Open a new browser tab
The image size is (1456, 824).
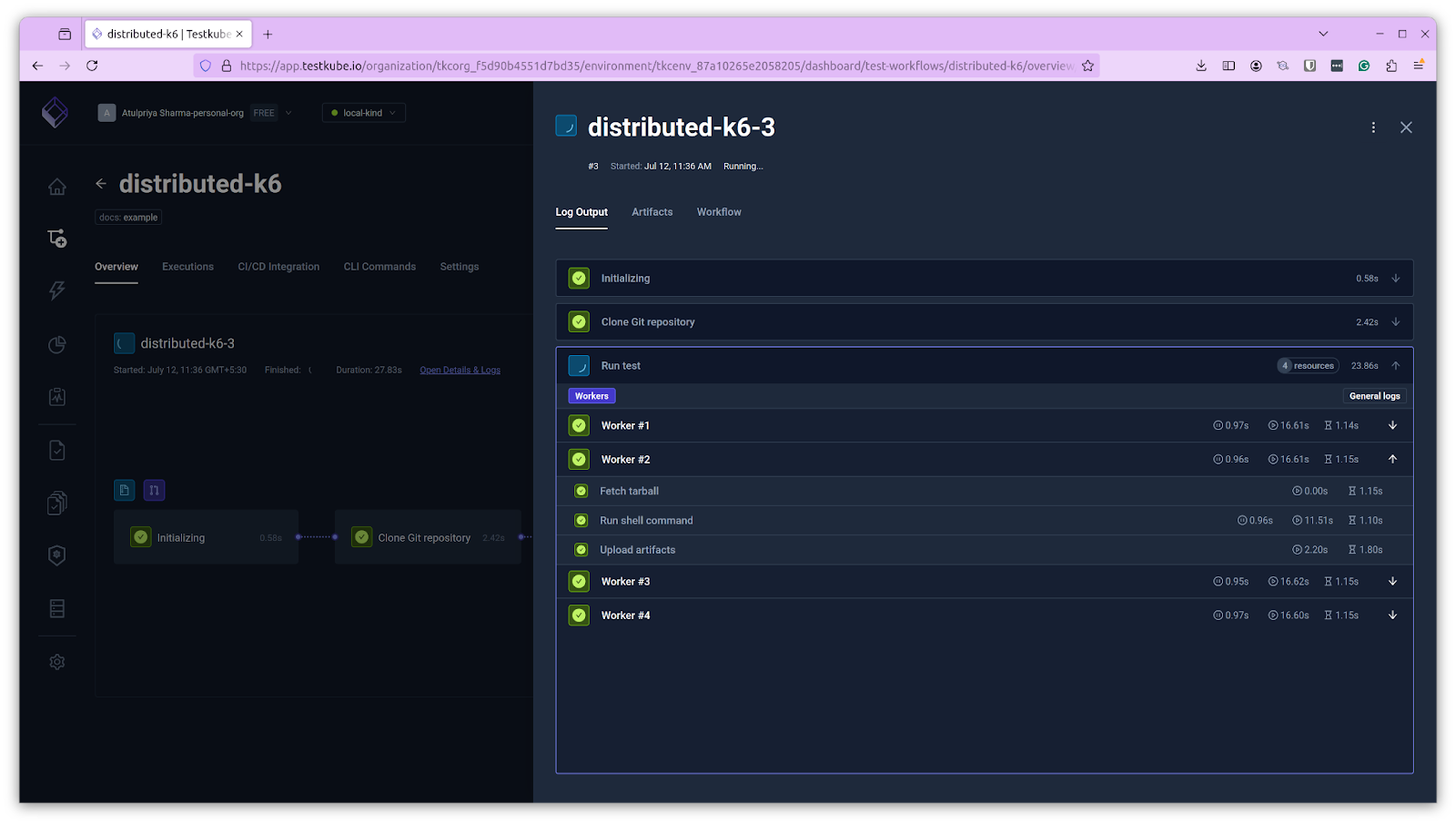pos(268,35)
